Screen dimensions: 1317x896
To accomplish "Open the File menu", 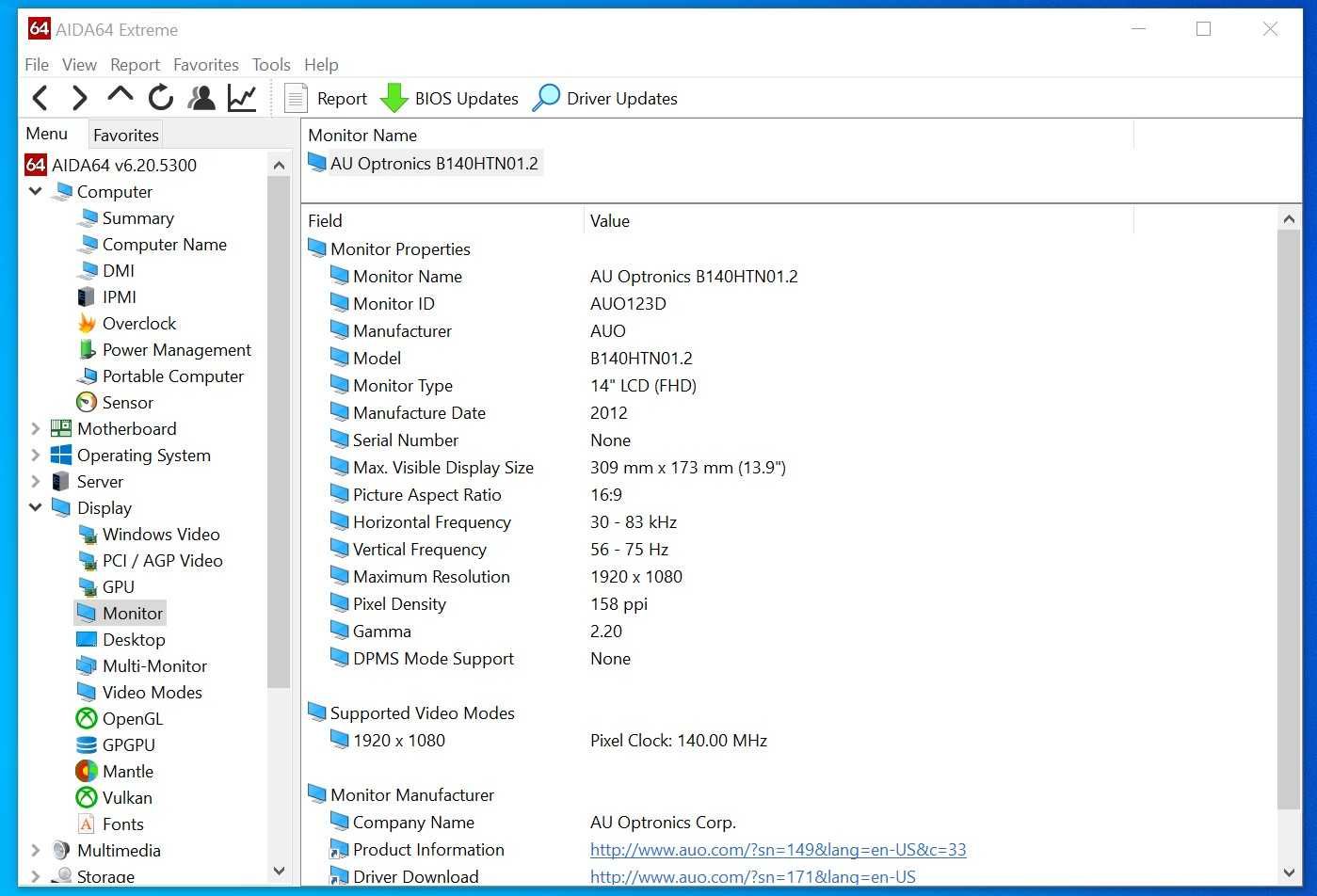I will (37, 65).
